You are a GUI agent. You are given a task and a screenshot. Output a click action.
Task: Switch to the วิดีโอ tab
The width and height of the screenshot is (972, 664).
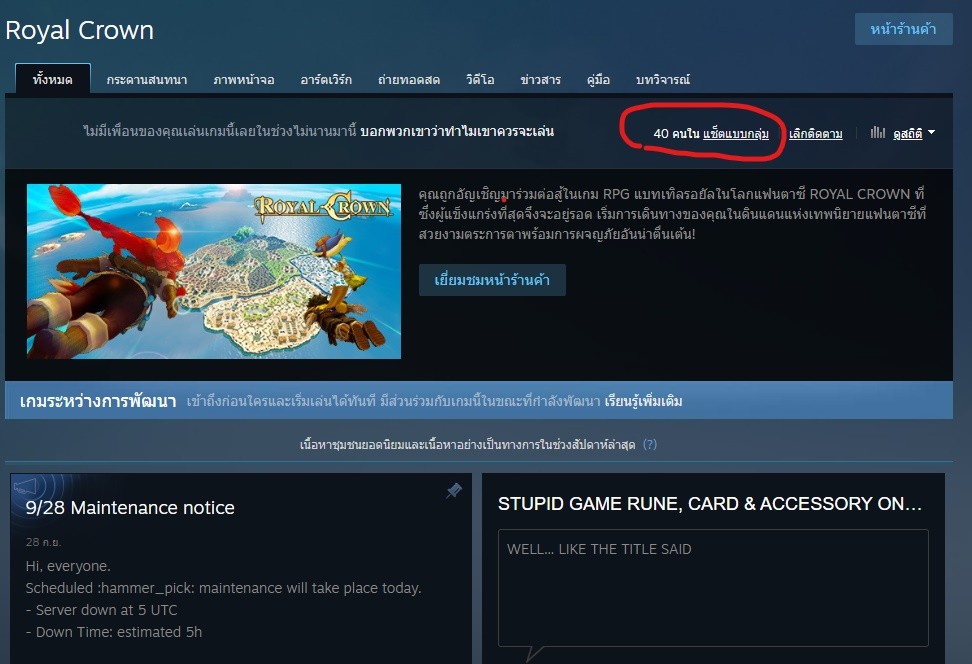coord(480,79)
